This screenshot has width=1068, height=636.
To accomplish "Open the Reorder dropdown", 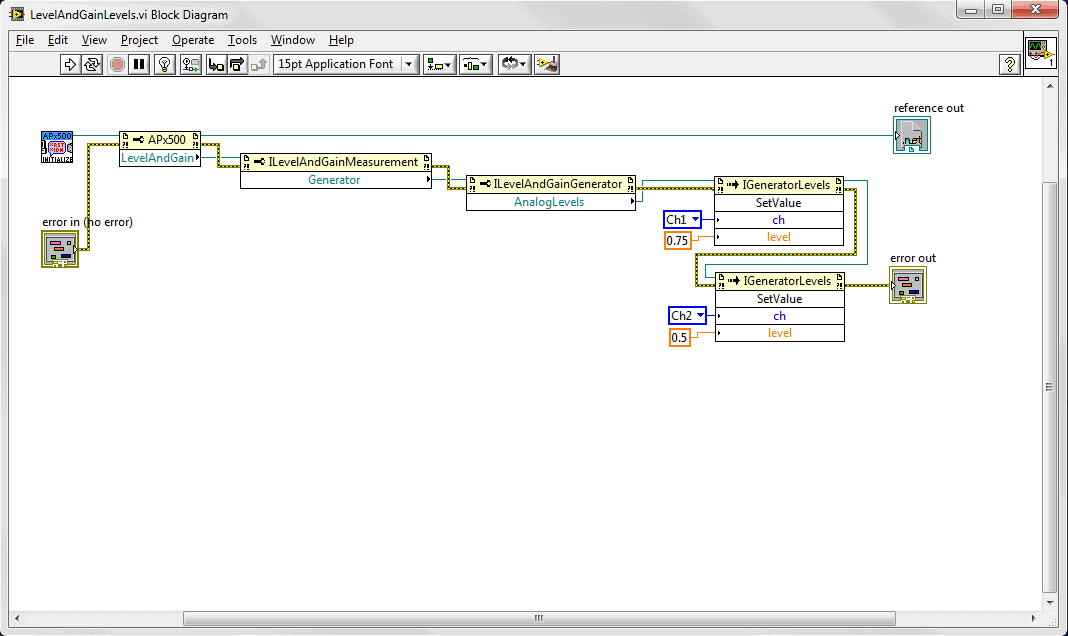I will tap(514, 64).
